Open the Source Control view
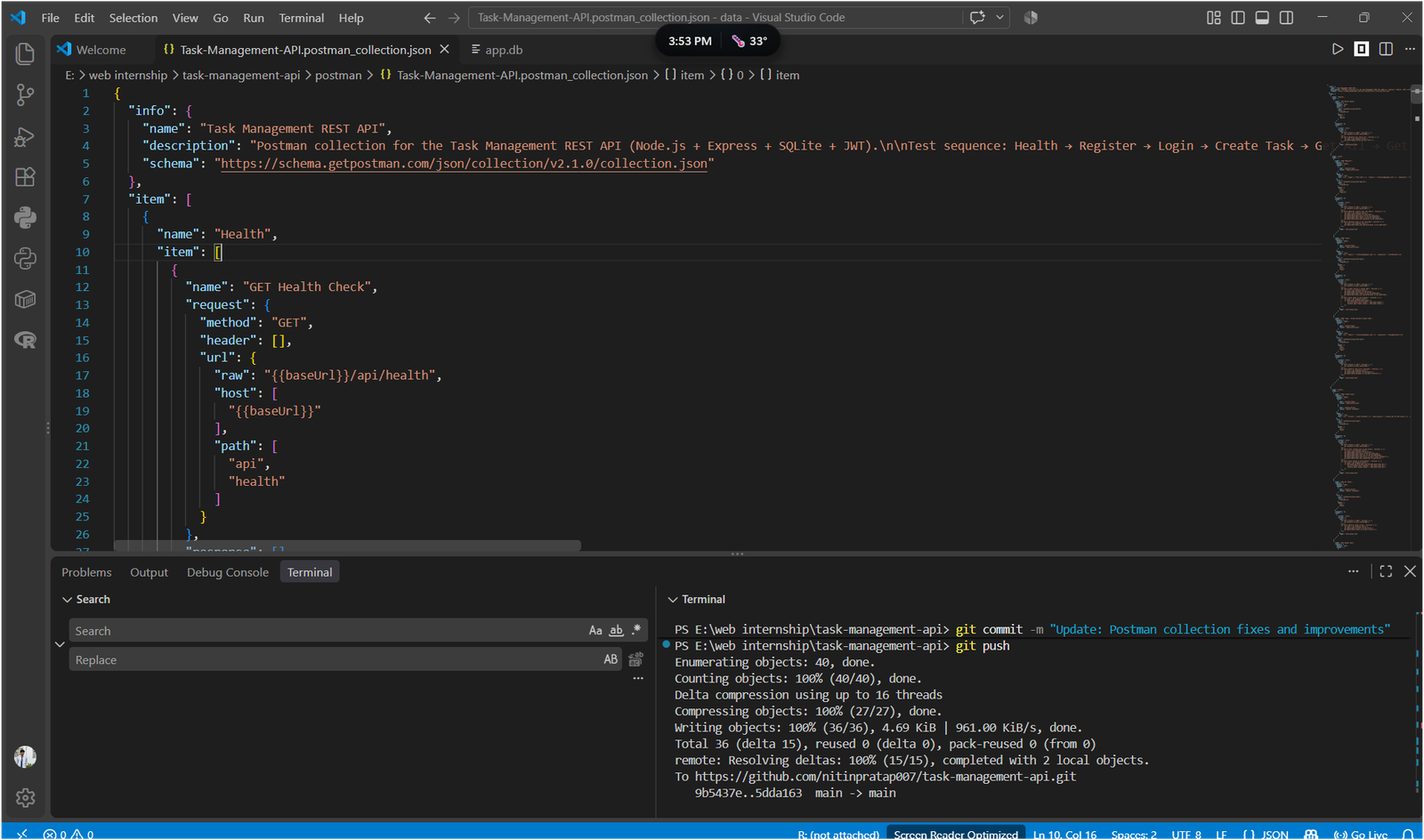1424x840 pixels. pos(25,95)
